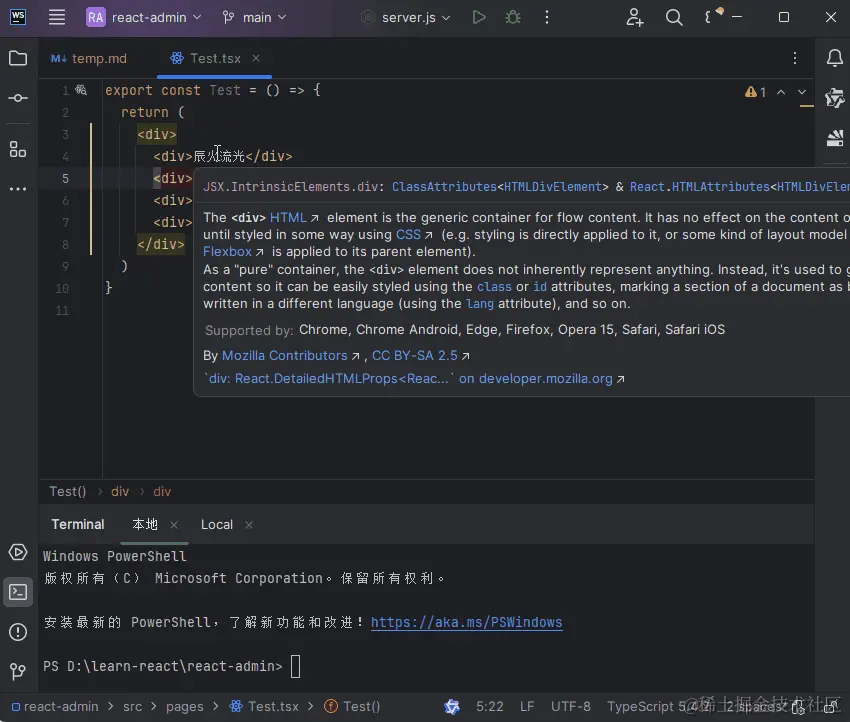Click the ClassAttributes type link
This screenshot has width=850, height=722.
(x=444, y=187)
